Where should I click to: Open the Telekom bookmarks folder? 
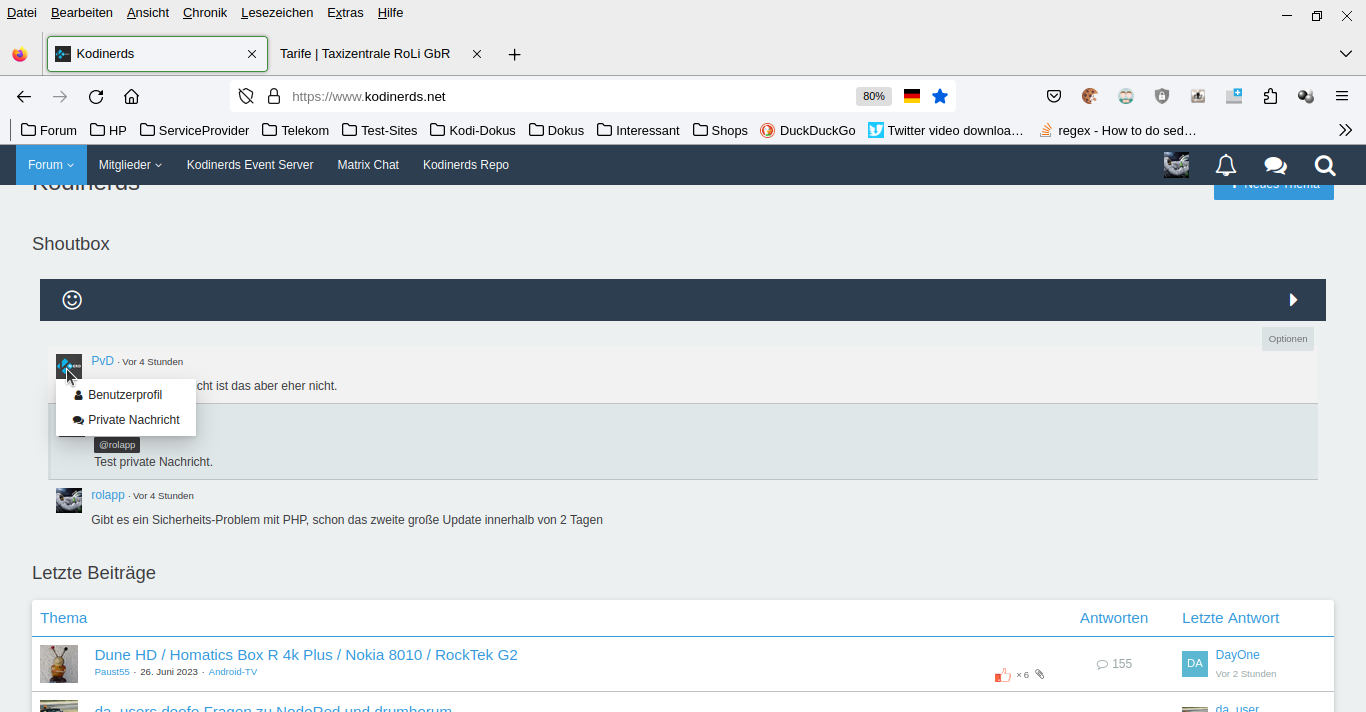pyautogui.click(x=295, y=130)
